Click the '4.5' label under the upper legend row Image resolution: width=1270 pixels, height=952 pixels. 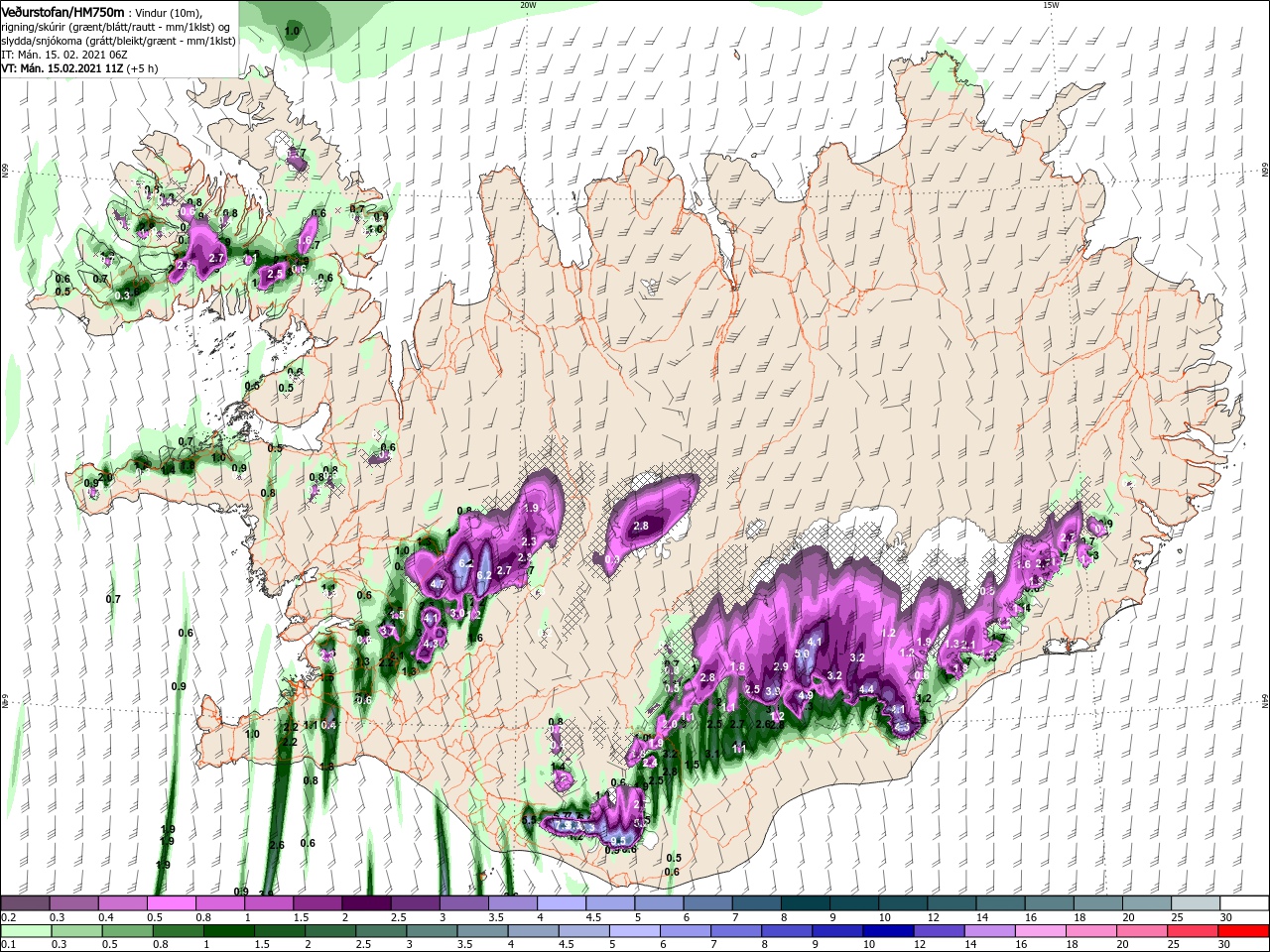[x=593, y=917]
